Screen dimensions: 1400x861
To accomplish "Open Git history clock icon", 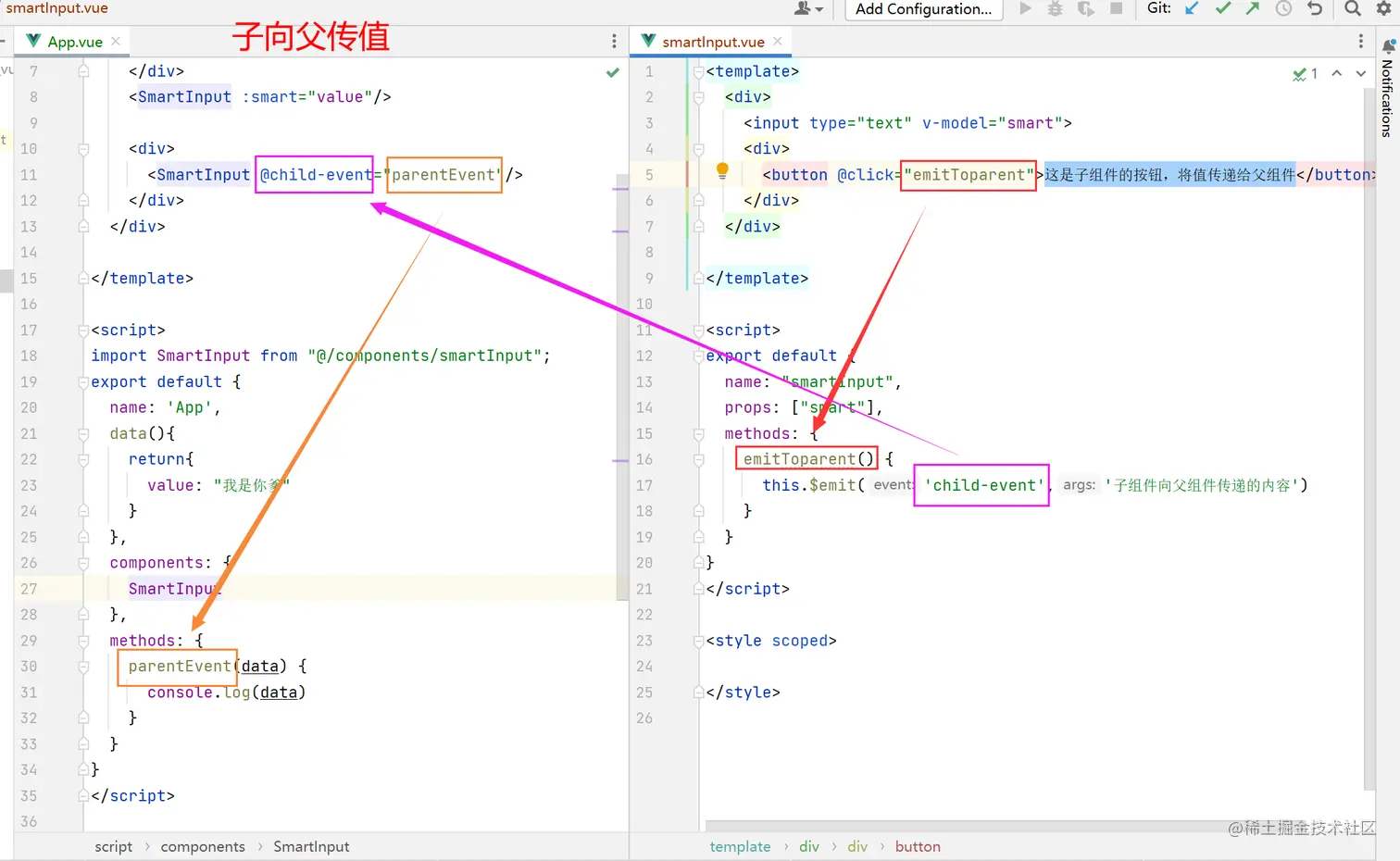I will coord(1283,8).
